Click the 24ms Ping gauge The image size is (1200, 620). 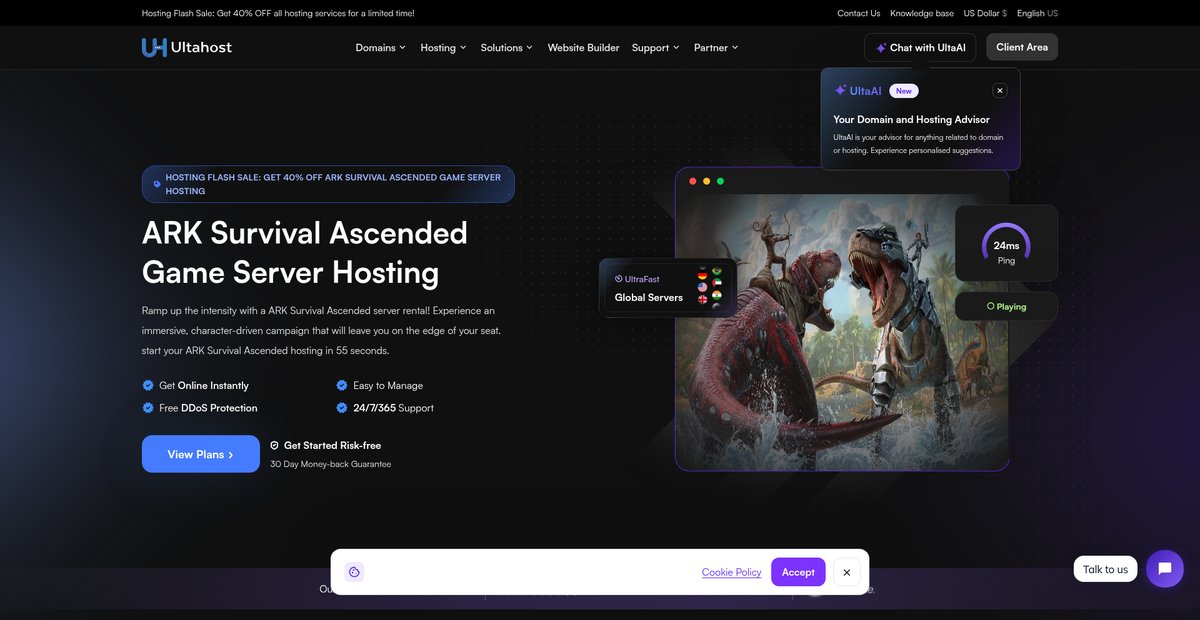tap(1006, 243)
